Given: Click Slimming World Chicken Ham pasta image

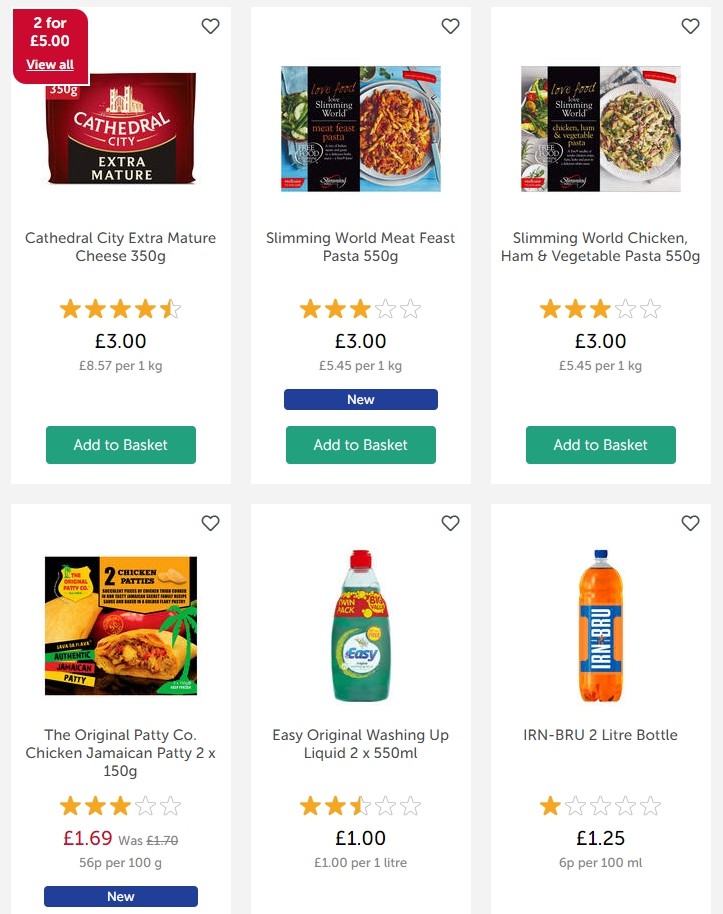Looking at the screenshot, I should tap(601, 129).
